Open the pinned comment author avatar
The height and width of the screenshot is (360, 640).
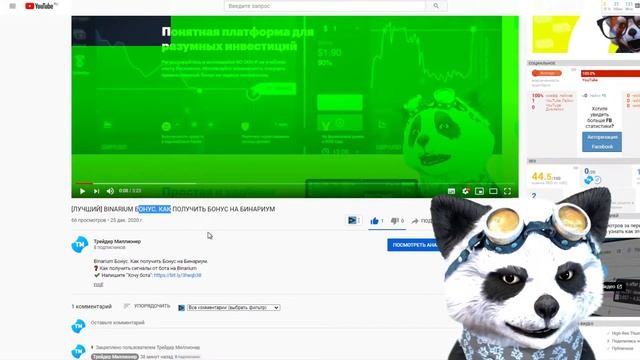point(78,351)
